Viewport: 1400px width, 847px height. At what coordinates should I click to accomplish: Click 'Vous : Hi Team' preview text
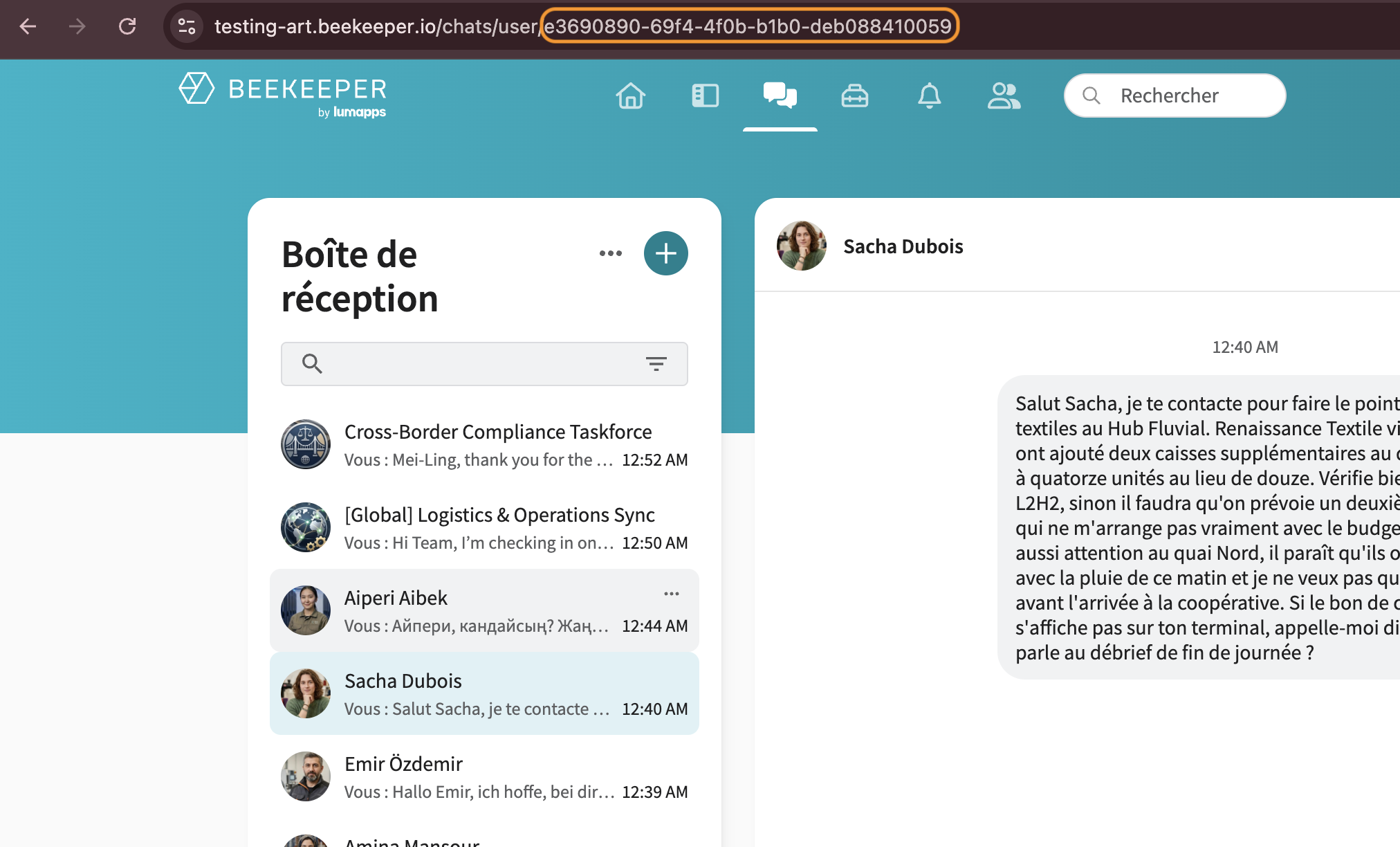(x=479, y=543)
